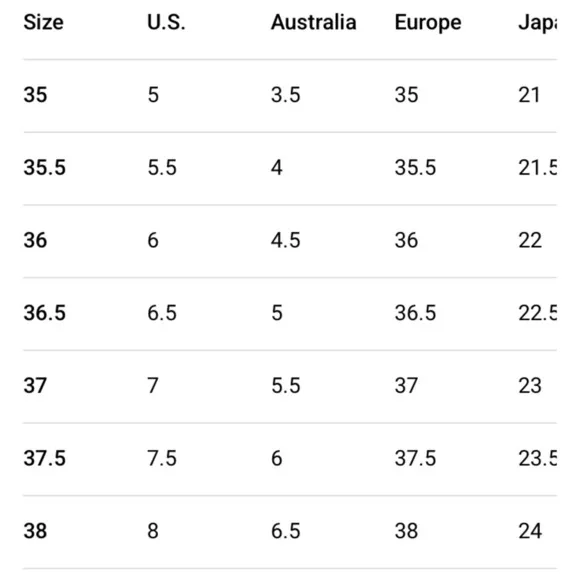Click the size 36.5 row label
This screenshot has height=580, width=580.
pyautogui.click(x=45, y=313)
